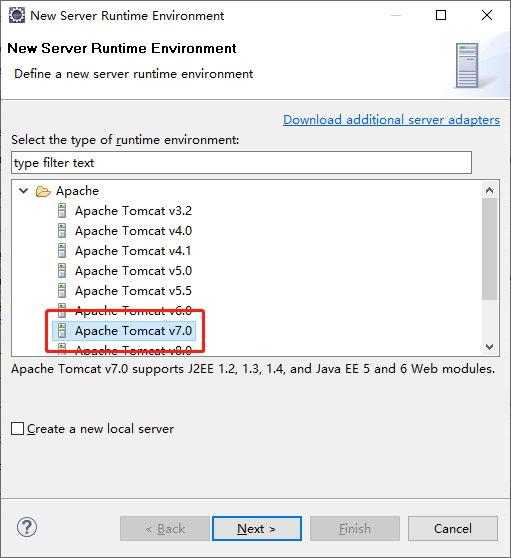The image size is (511, 558).
Task: Focus the type filter text field
Action: click(241, 163)
